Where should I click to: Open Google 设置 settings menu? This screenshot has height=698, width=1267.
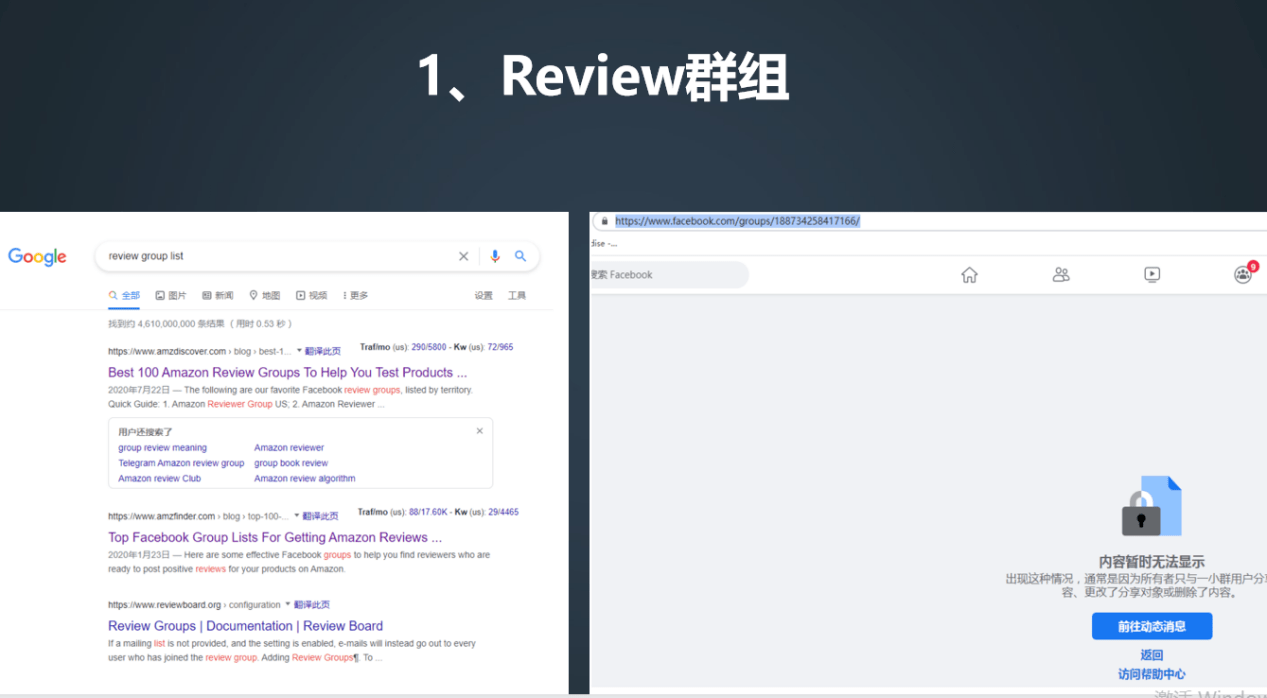484,296
